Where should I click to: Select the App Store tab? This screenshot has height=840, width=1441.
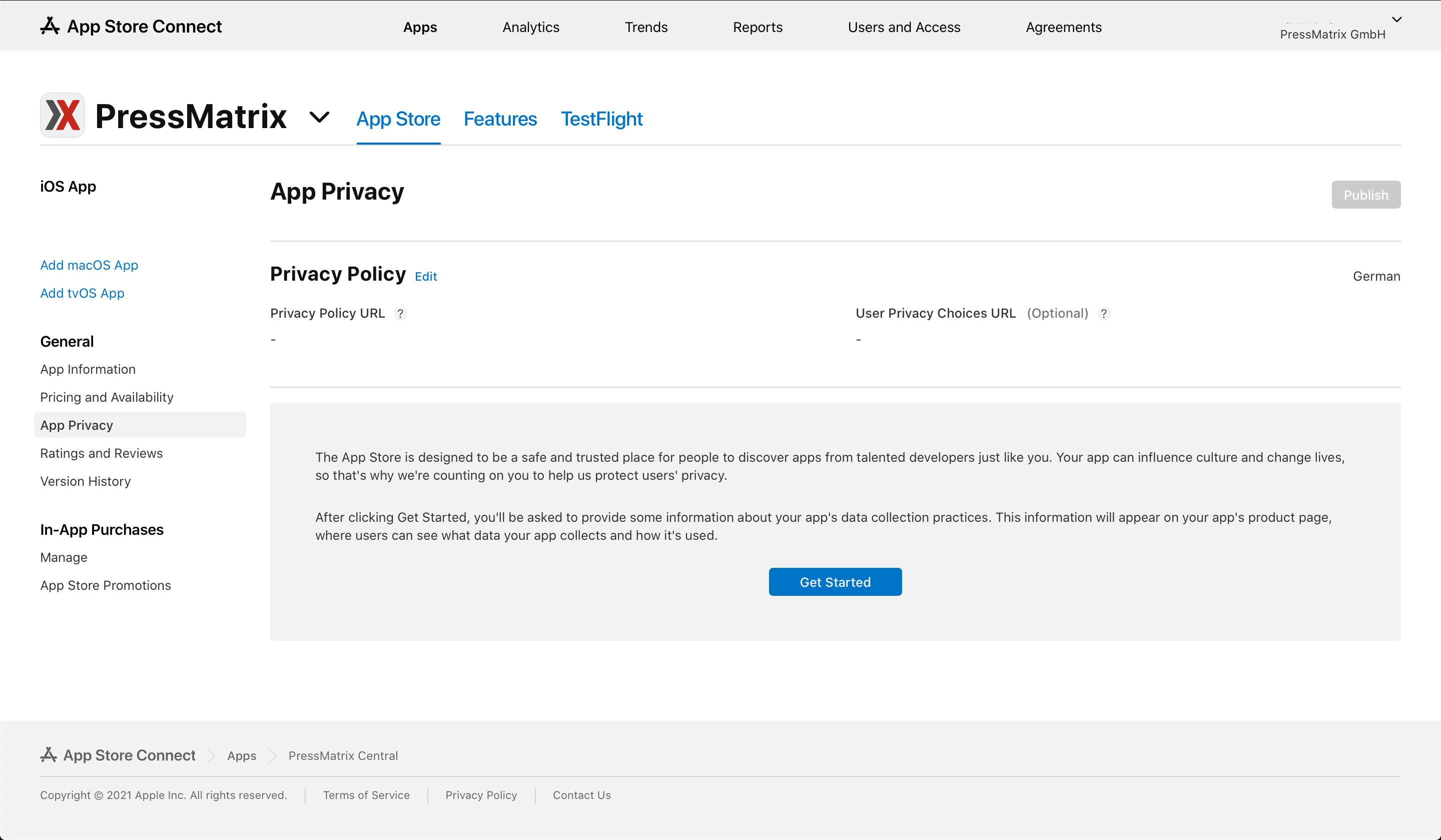click(x=399, y=119)
